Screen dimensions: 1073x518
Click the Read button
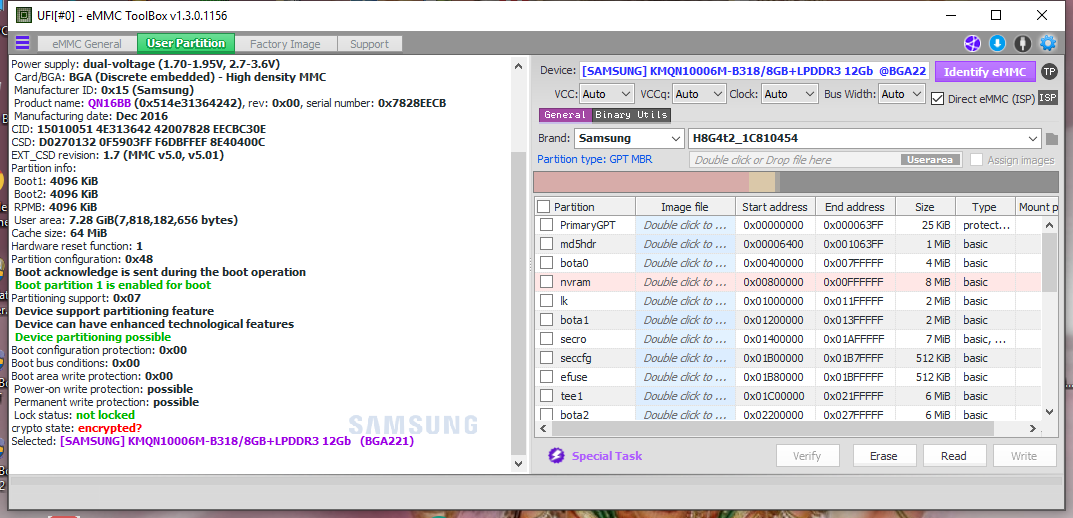pos(954,456)
